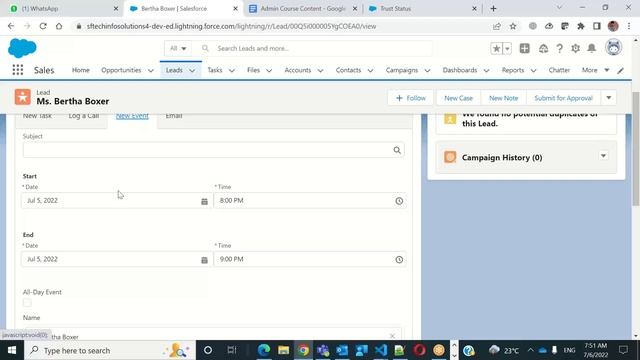The width and height of the screenshot is (640, 360).
Task: Switch to Admin Course Content browser tab
Action: [303, 9]
